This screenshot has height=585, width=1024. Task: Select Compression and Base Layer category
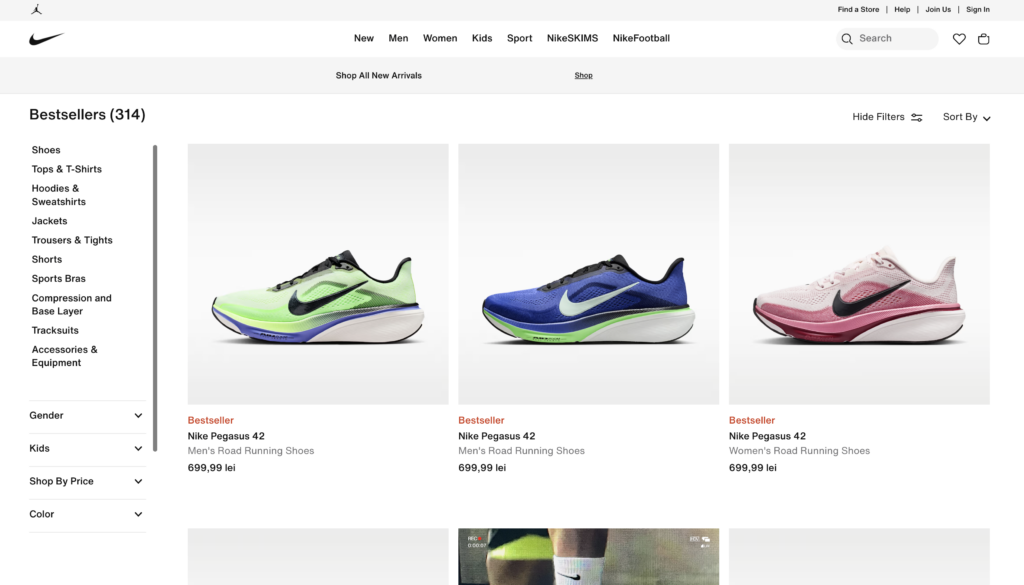coord(72,304)
